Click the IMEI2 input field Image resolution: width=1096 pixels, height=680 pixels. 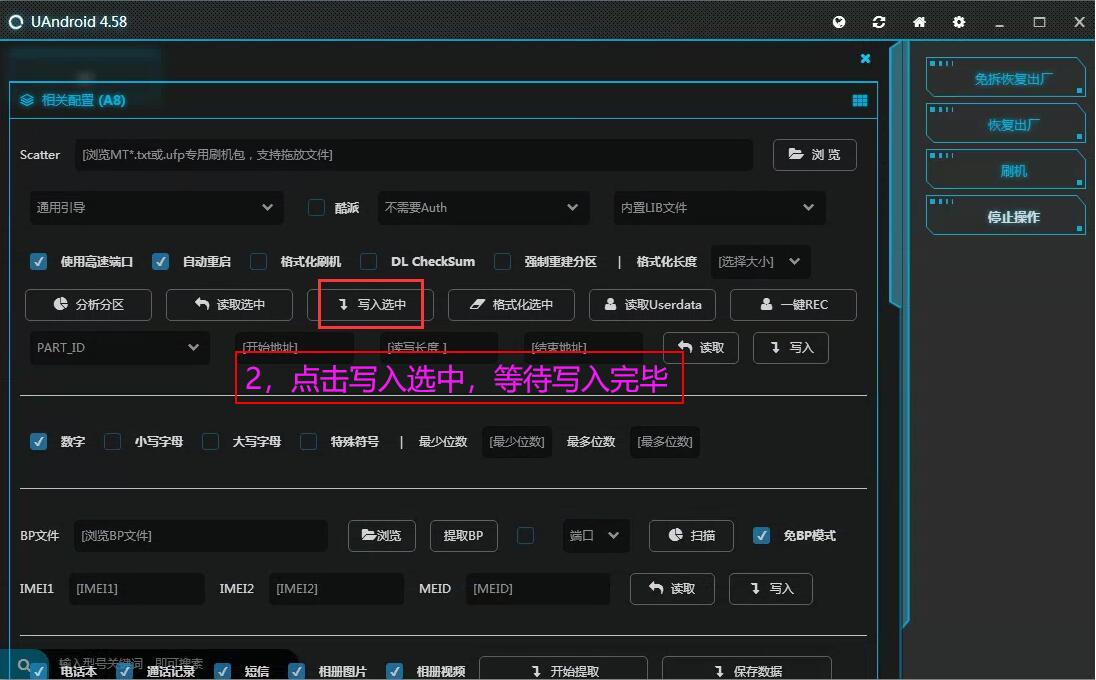pos(336,589)
